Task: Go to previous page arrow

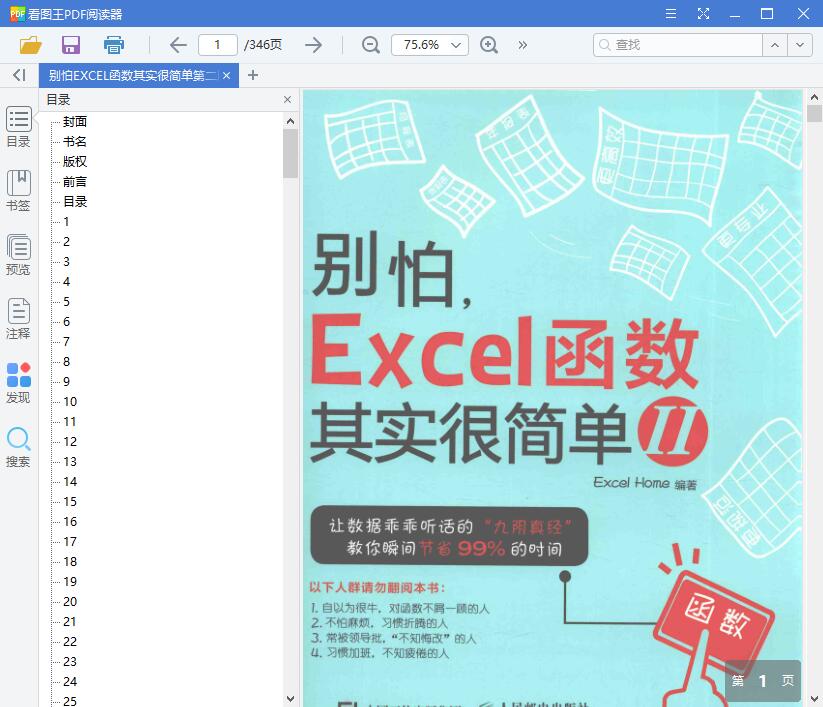Action: 178,45
